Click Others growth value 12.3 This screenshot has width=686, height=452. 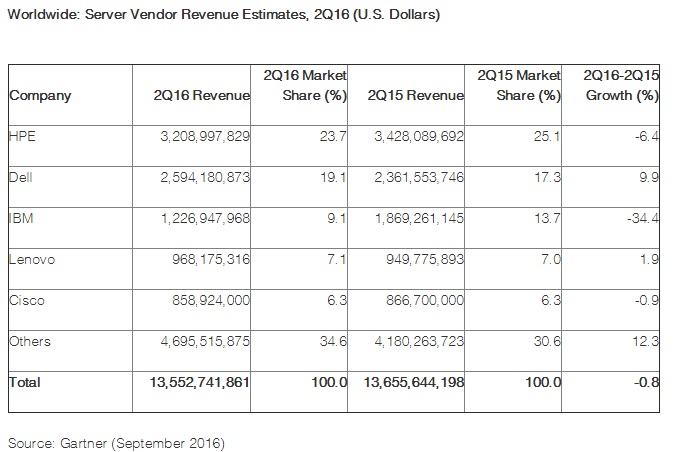coord(645,342)
